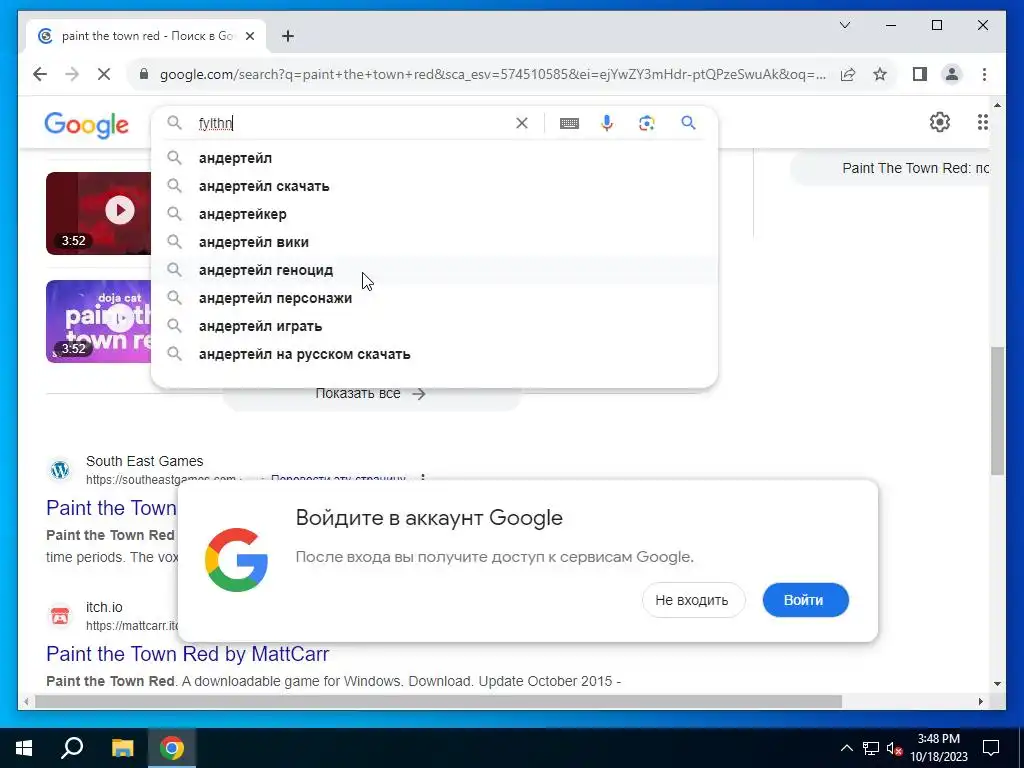Click the horizontal page scrollbar thumb

[438, 702]
